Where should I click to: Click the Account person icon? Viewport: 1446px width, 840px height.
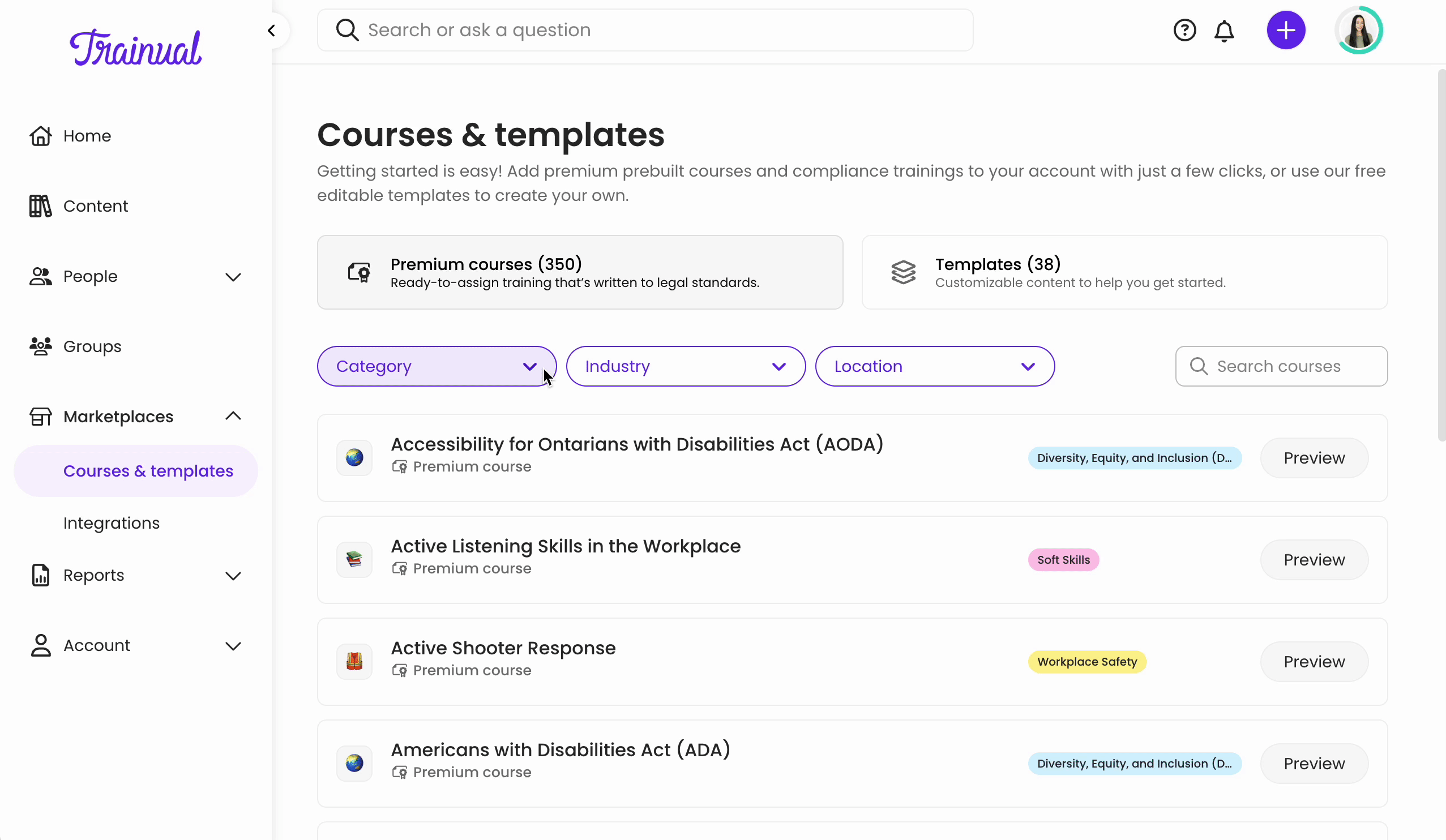[40, 645]
